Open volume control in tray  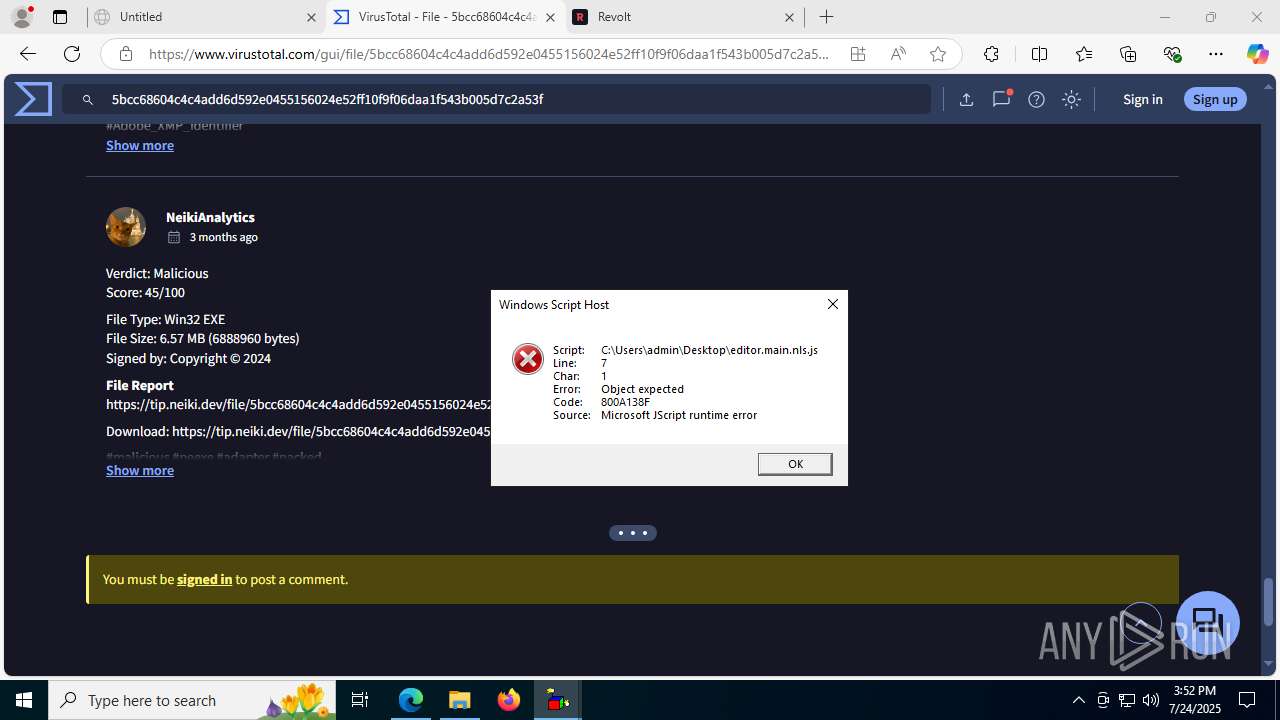coord(1150,700)
